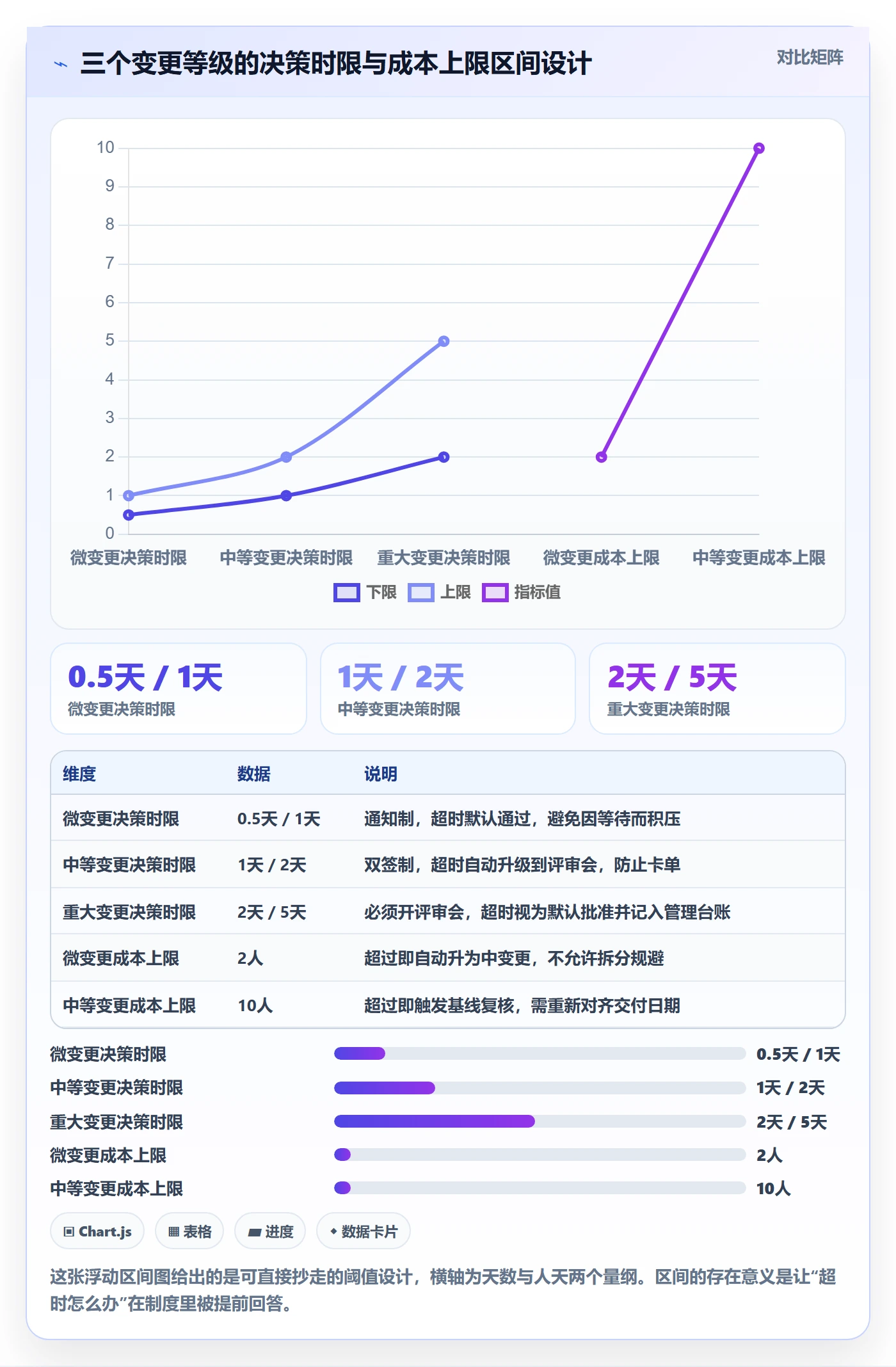896x1367 pixels.
Task: Click the 微变更决策时限 table row label
Action: point(121,819)
